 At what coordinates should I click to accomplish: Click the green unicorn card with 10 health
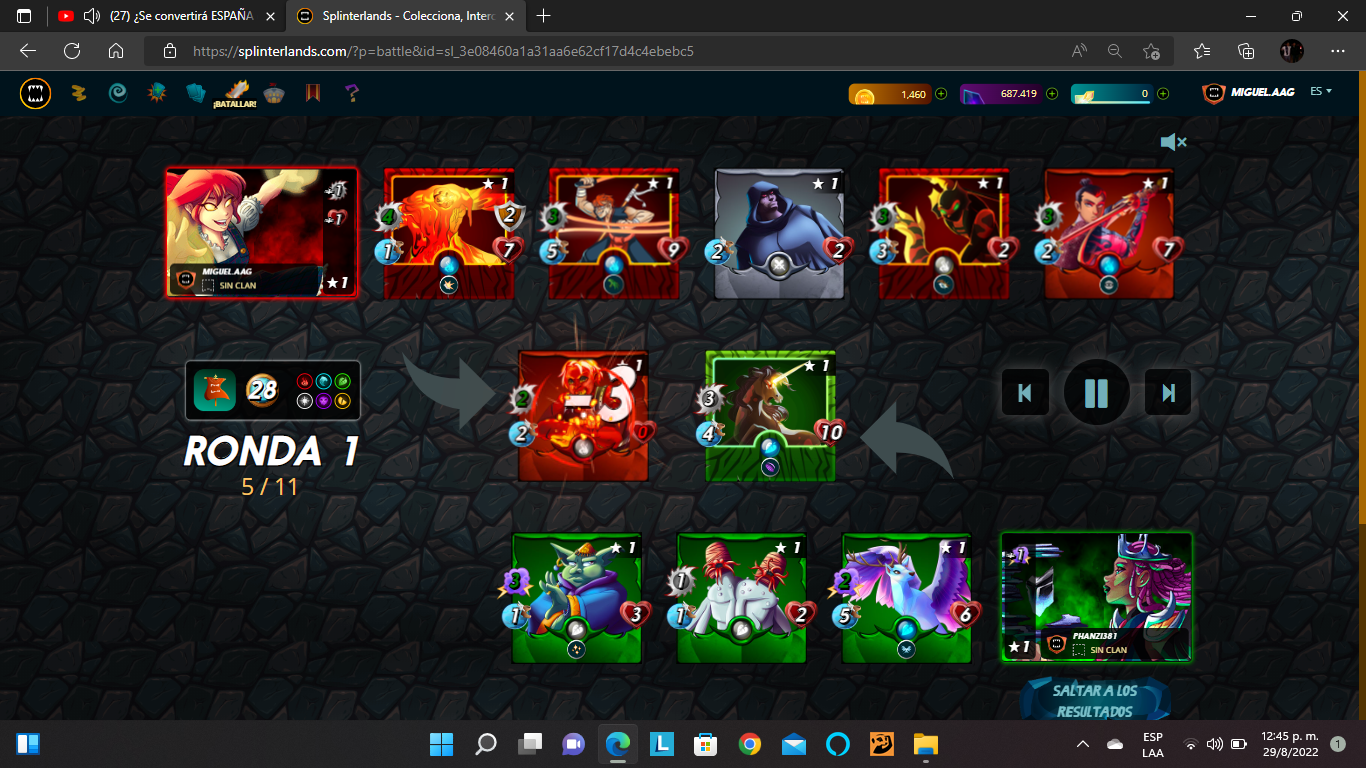(770, 416)
